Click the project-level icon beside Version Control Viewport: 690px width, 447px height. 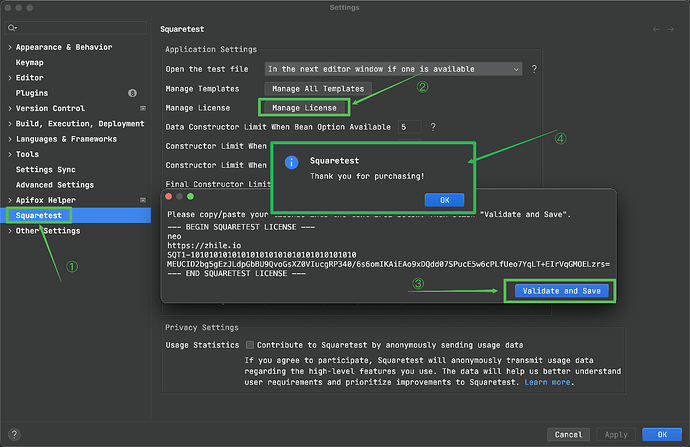pyautogui.click(x=143, y=108)
